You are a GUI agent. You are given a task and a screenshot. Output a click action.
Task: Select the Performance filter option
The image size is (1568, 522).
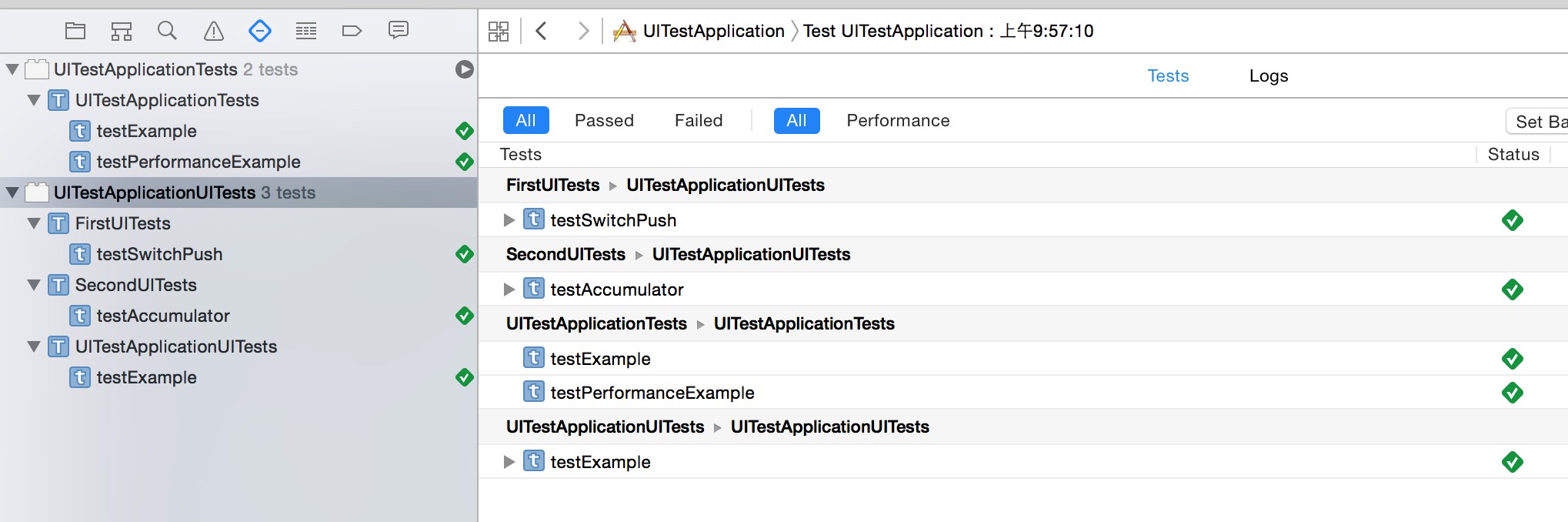click(x=898, y=121)
